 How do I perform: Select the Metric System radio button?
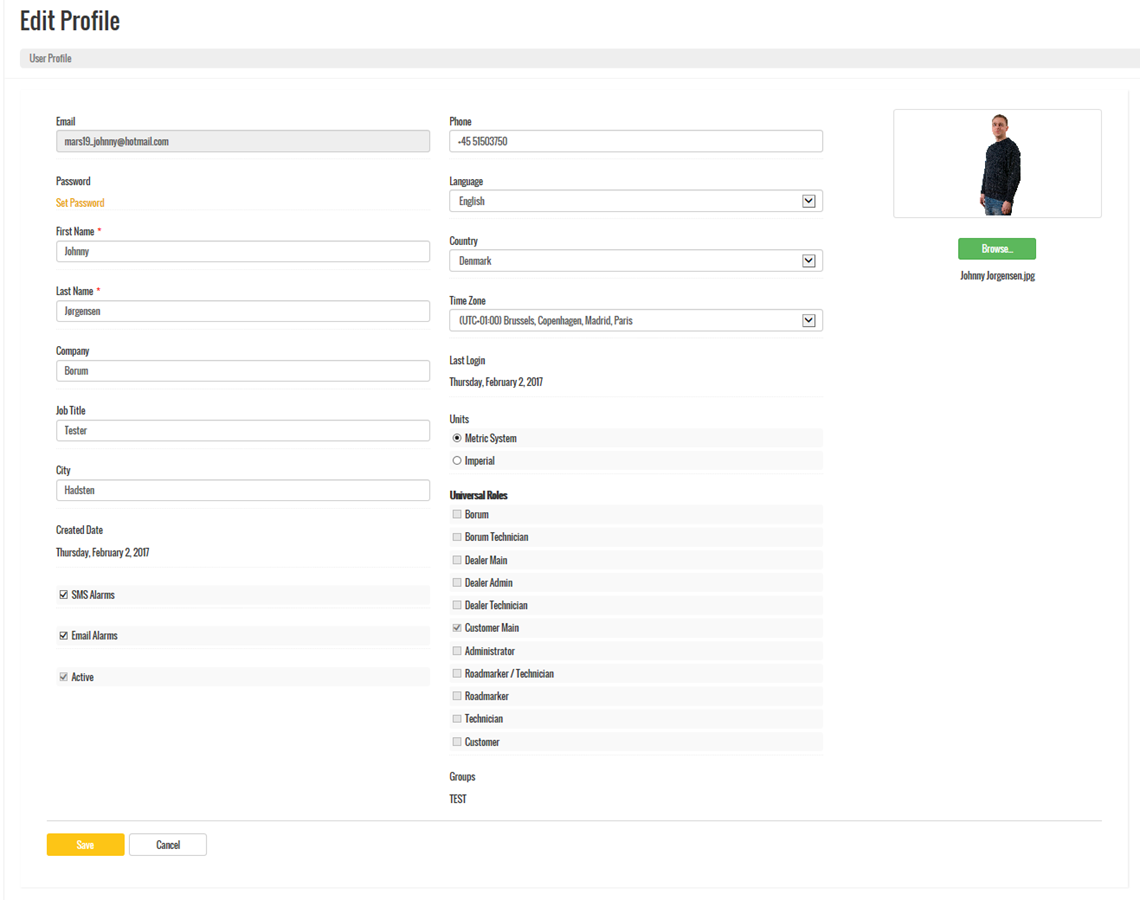[x=457, y=438]
